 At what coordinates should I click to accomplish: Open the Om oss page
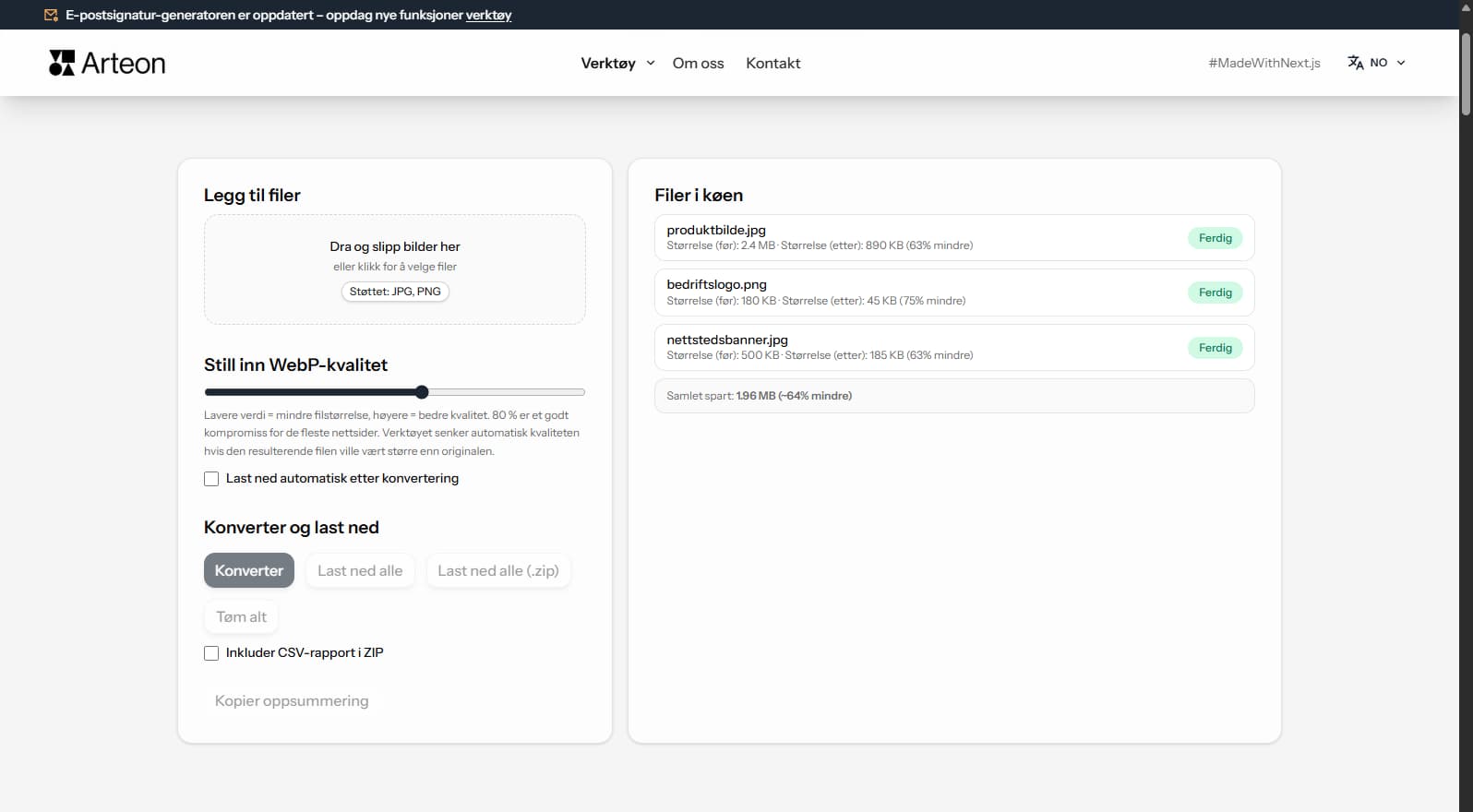click(x=698, y=63)
